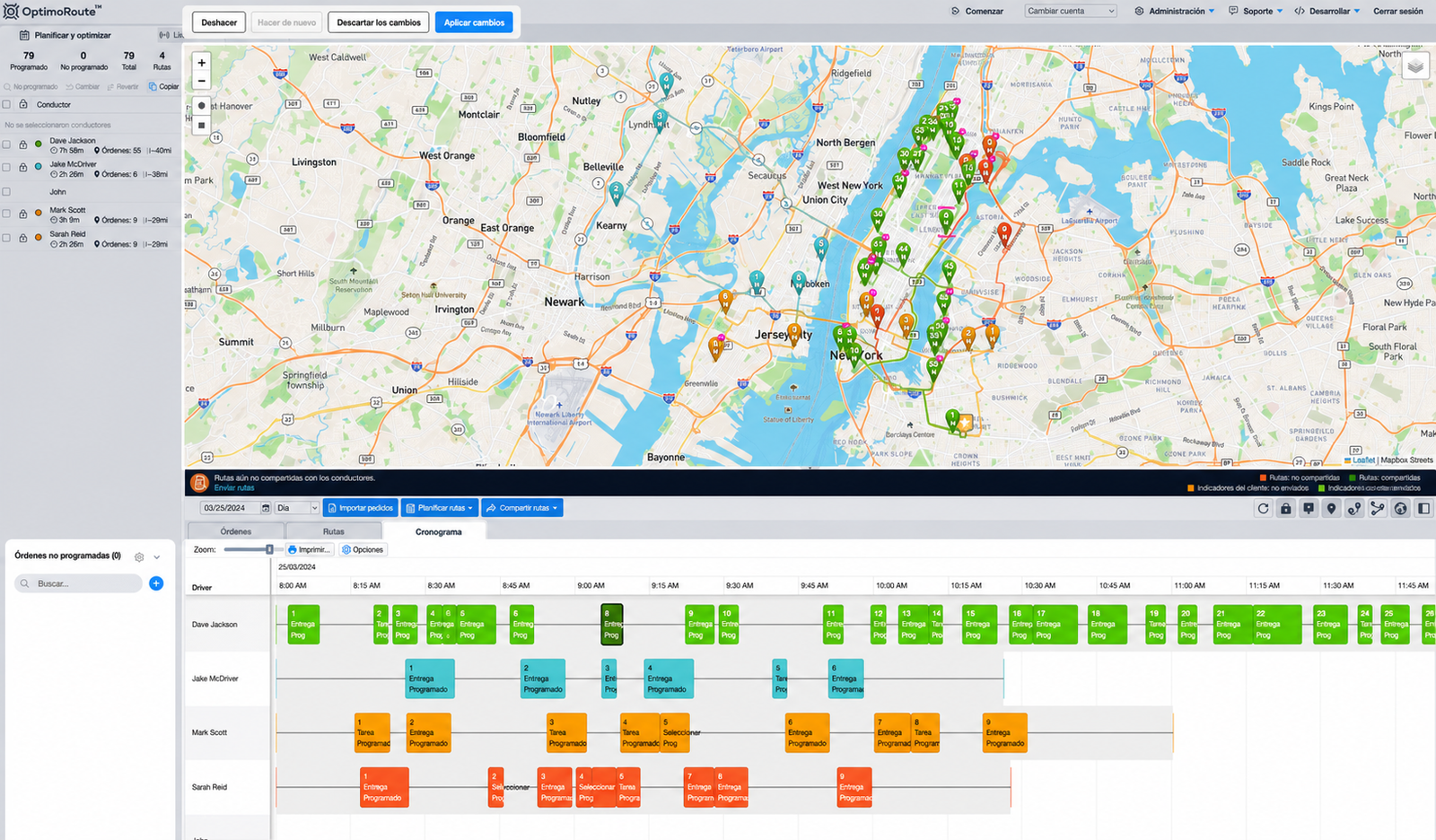Screen dimensions: 1436x840
Task: Adjust the timeline Zoom slider
Action: pyautogui.click(x=269, y=549)
